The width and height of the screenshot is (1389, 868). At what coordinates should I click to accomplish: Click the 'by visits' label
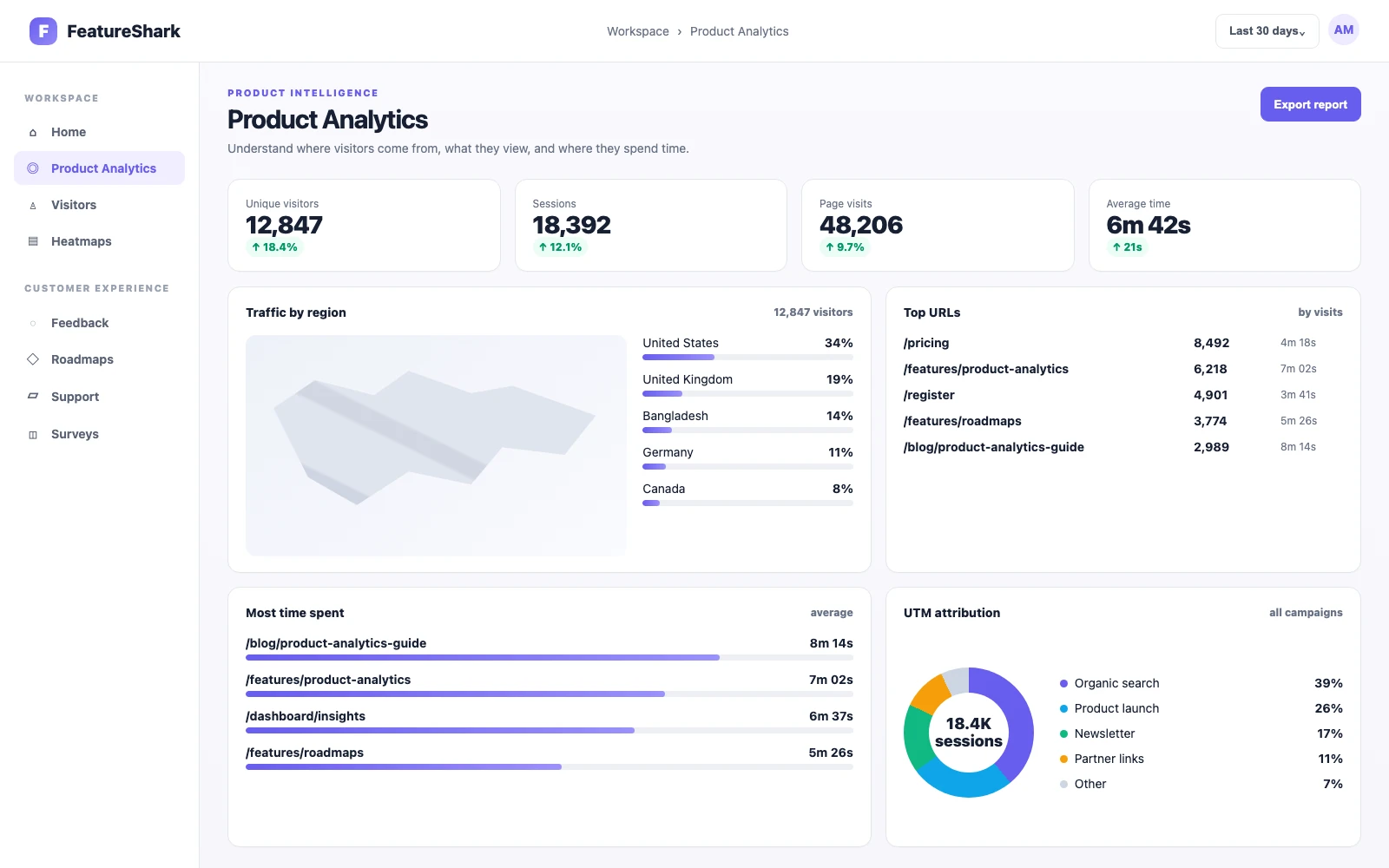tap(1320, 312)
